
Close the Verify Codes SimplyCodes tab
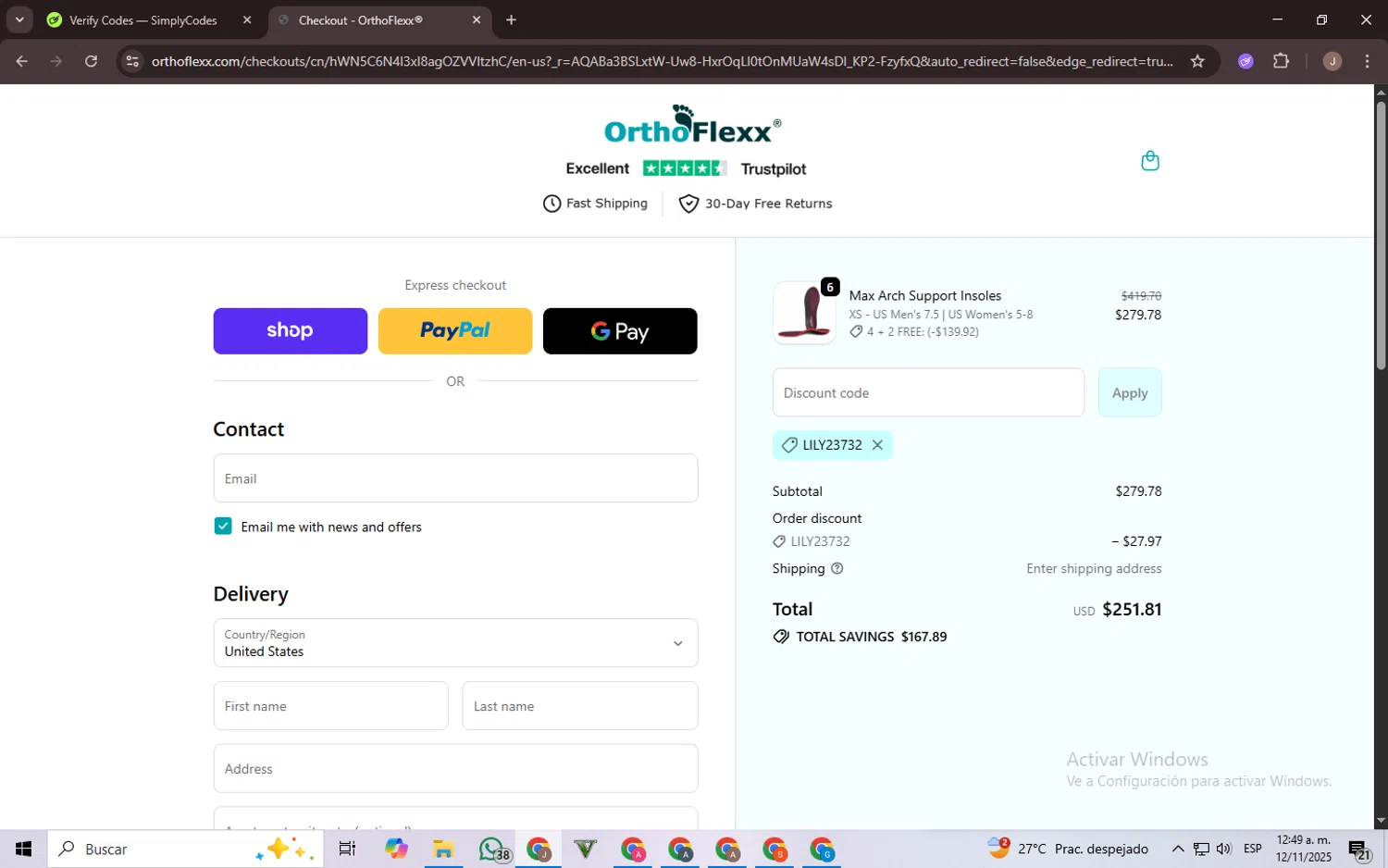(x=247, y=19)
